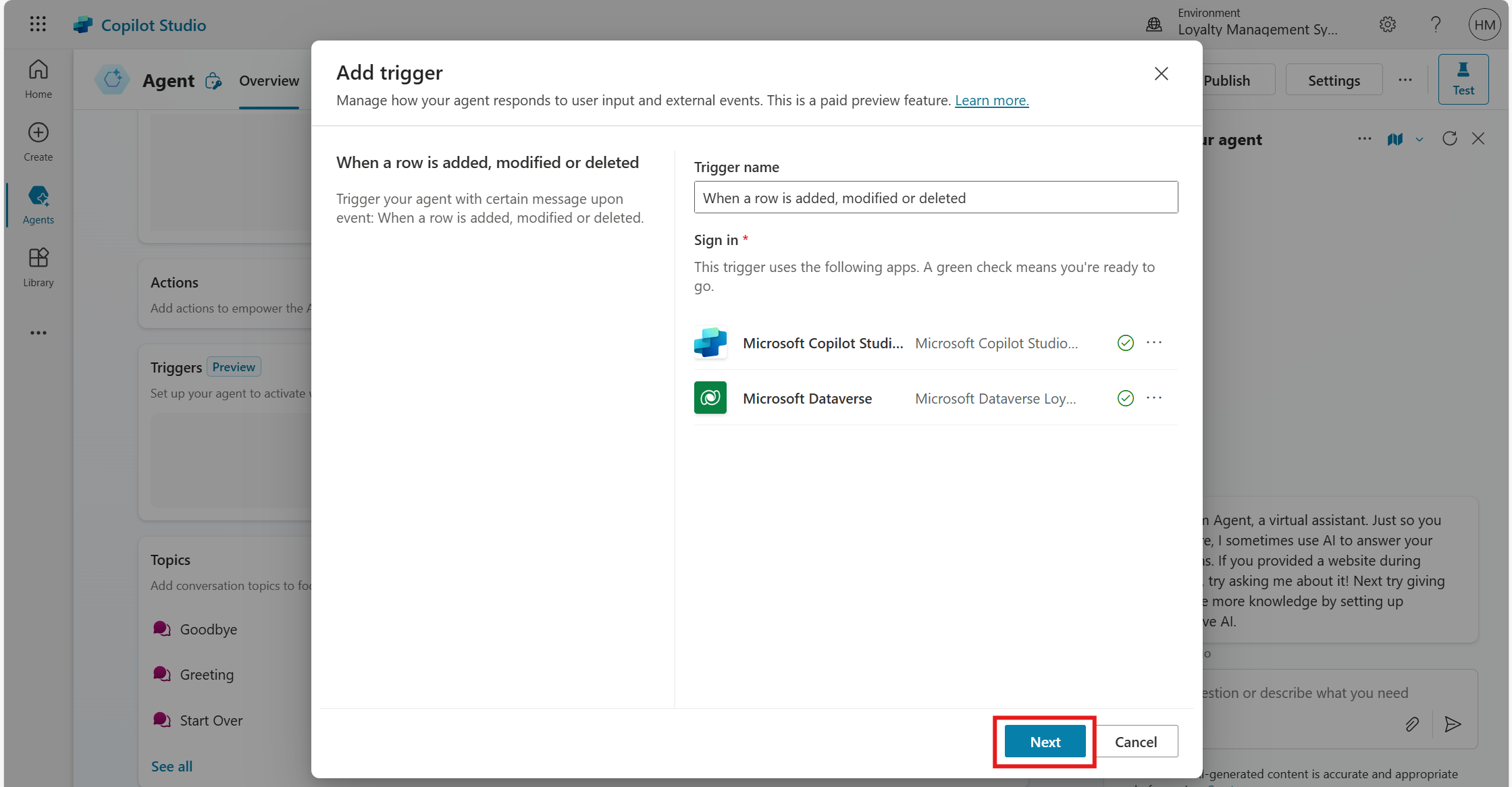Viewport: 1512px width, 787px height.
Task: Open the Learn more link
Action: (991, 101)
